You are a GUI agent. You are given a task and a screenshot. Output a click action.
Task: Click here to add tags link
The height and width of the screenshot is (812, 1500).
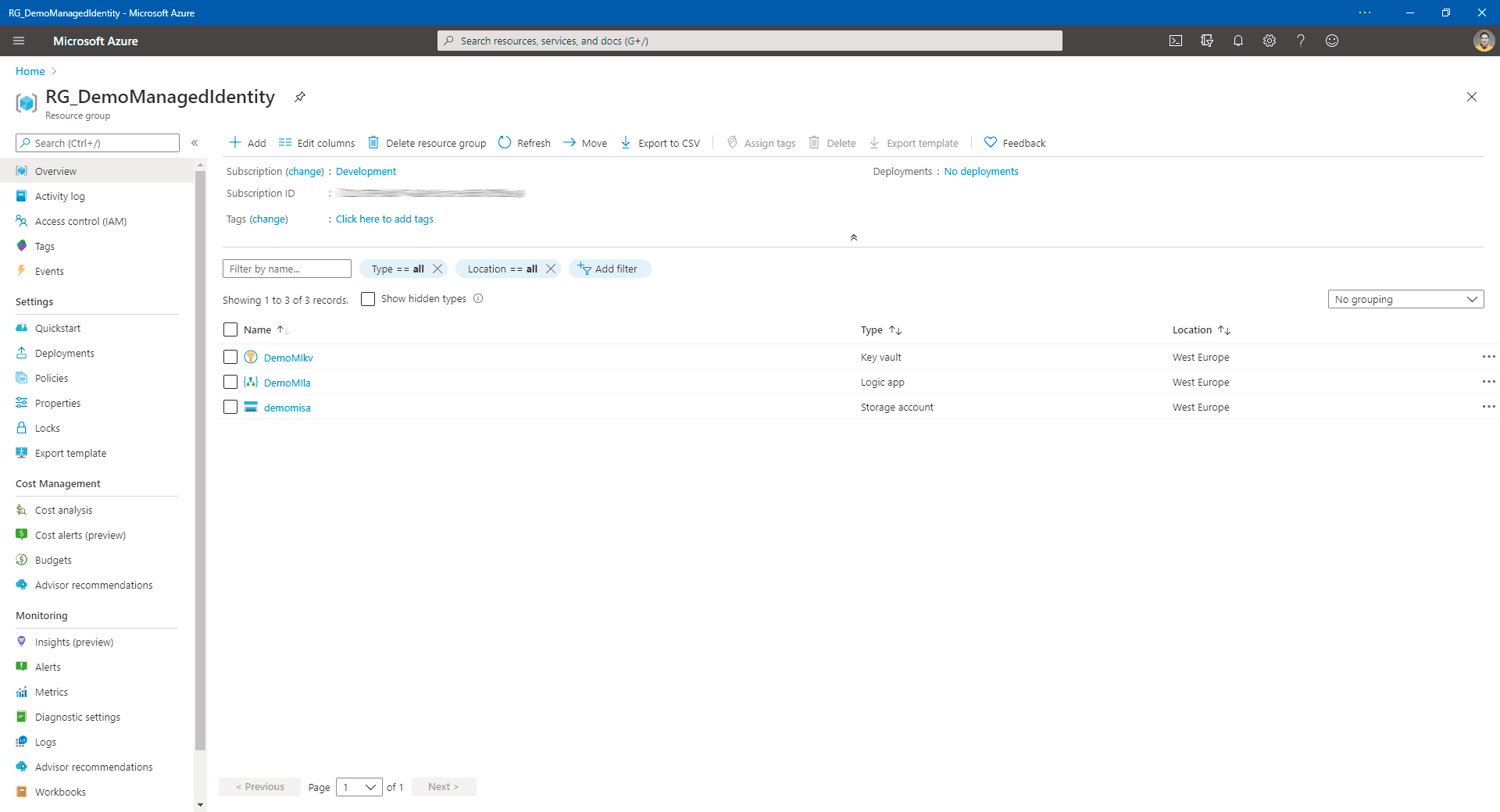(384, 219)
